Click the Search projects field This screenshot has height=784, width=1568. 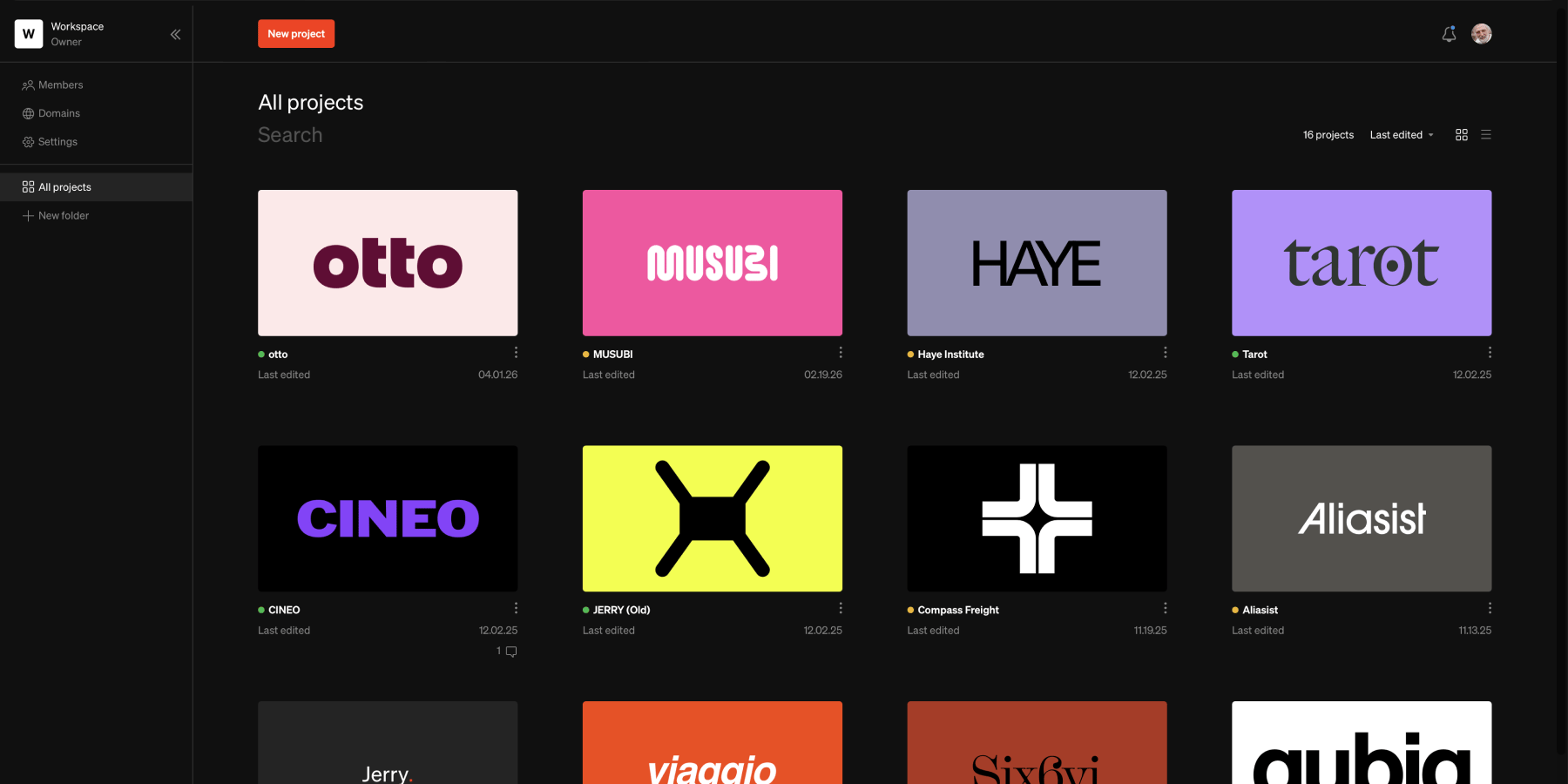pos(290,135)
